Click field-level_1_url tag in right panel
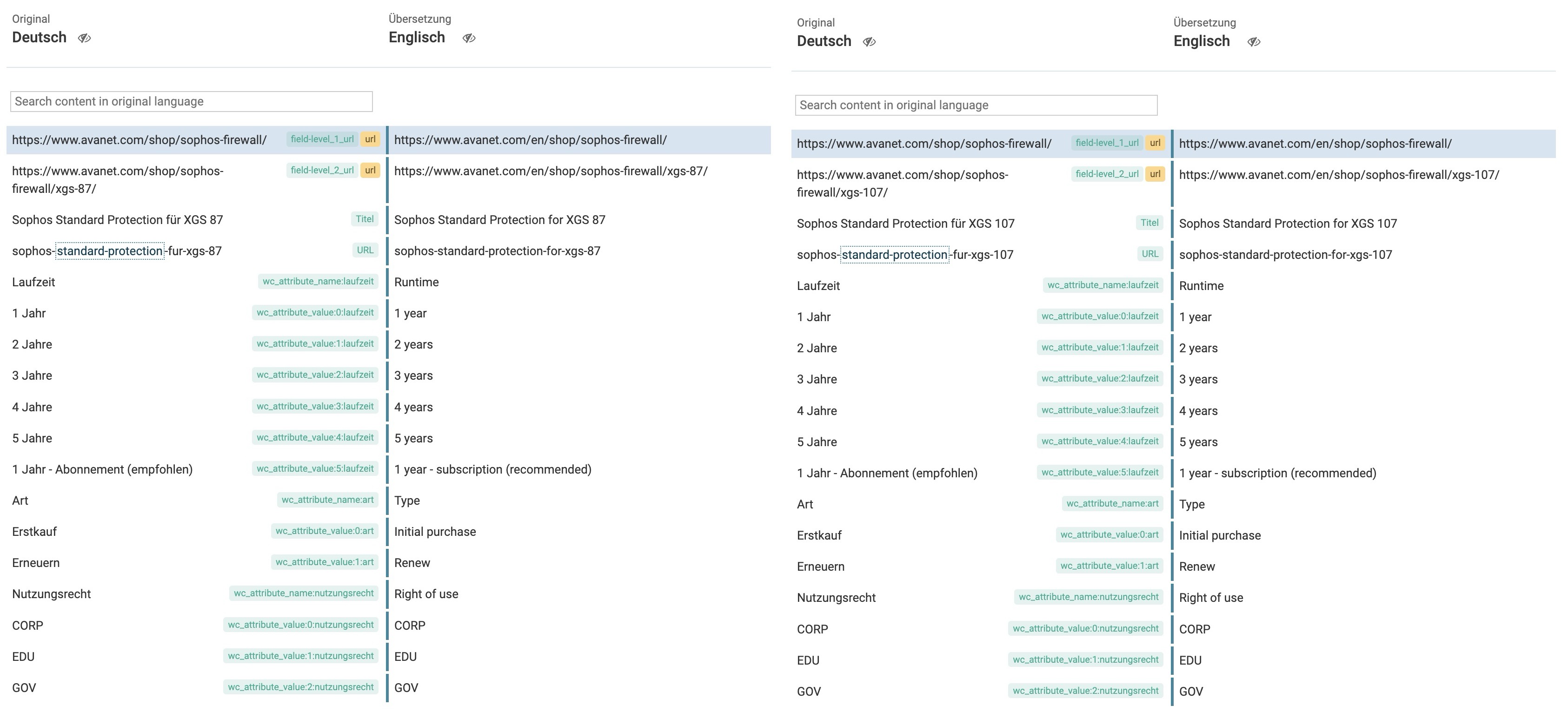The image size is (1568, 725). pos(1107,143)
